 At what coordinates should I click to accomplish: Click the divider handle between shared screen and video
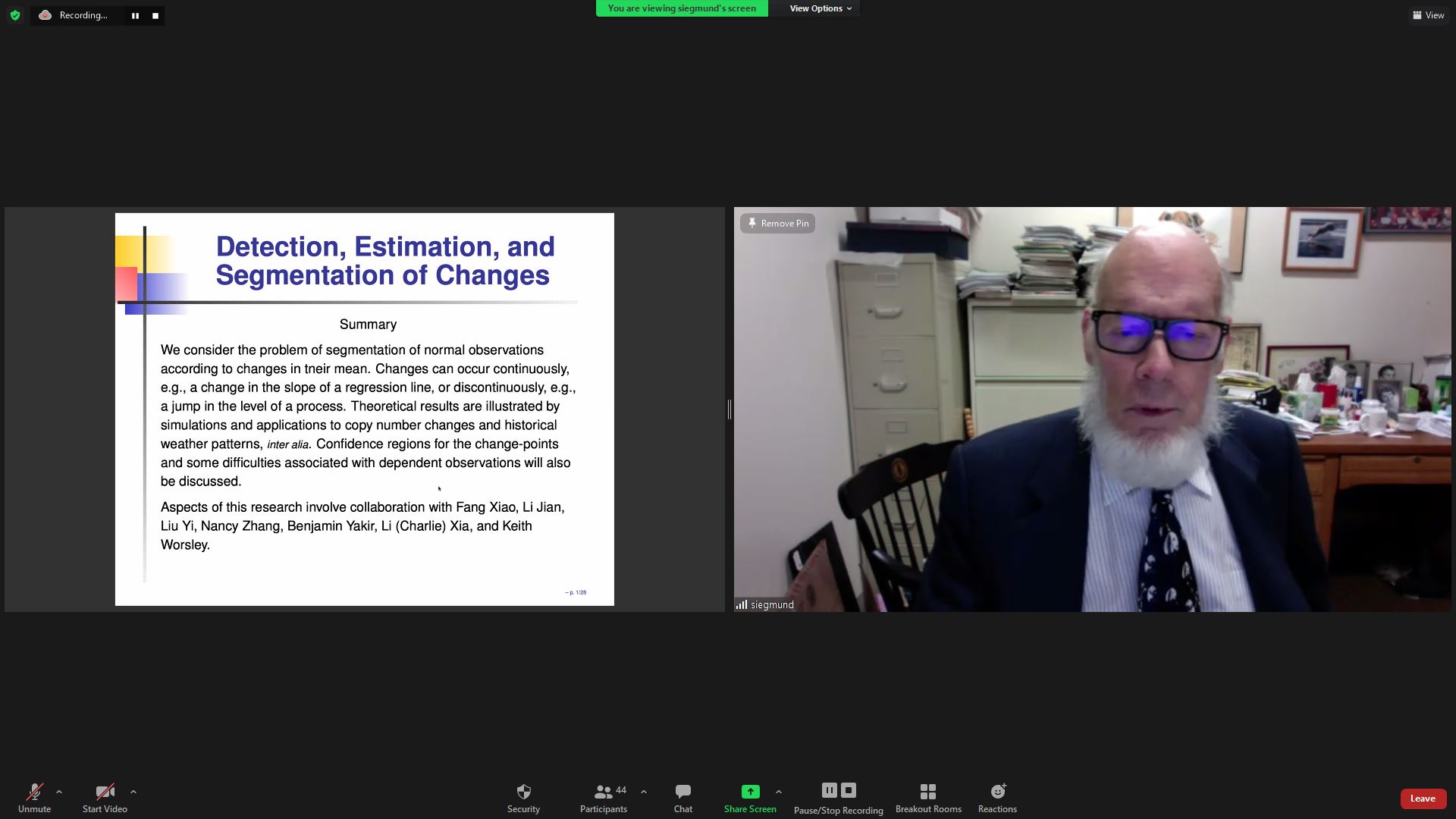click(x=730, y=409)
